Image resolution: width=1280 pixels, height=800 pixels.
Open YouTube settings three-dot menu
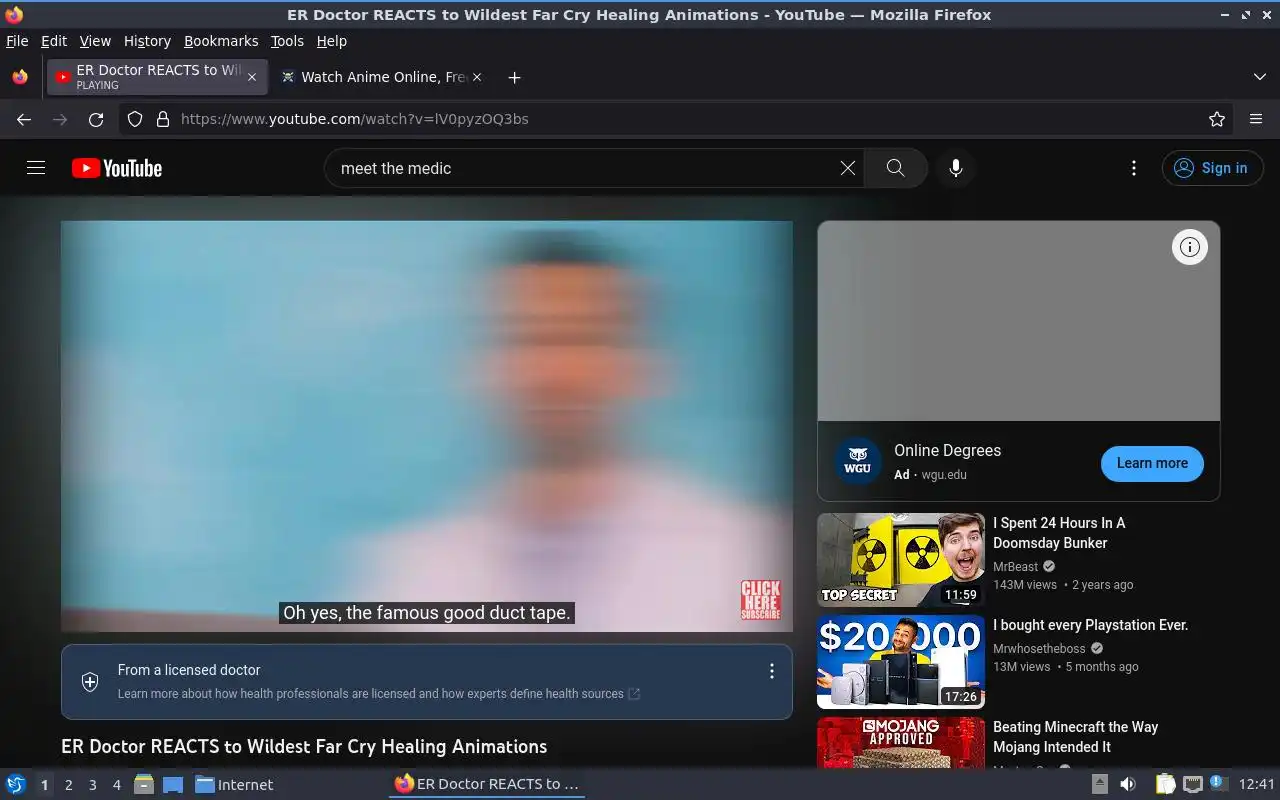pyautogui.click(x=1133, y=168)
